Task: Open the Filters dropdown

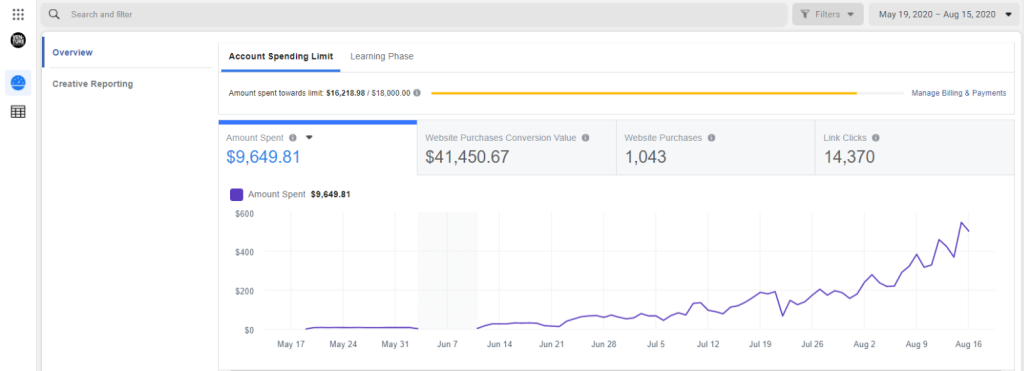Action: coord(827,14)
